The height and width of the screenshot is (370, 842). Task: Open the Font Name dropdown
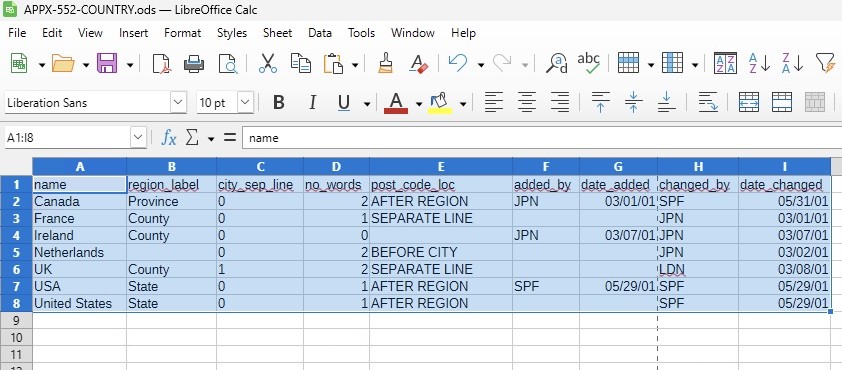coord(178,103)
